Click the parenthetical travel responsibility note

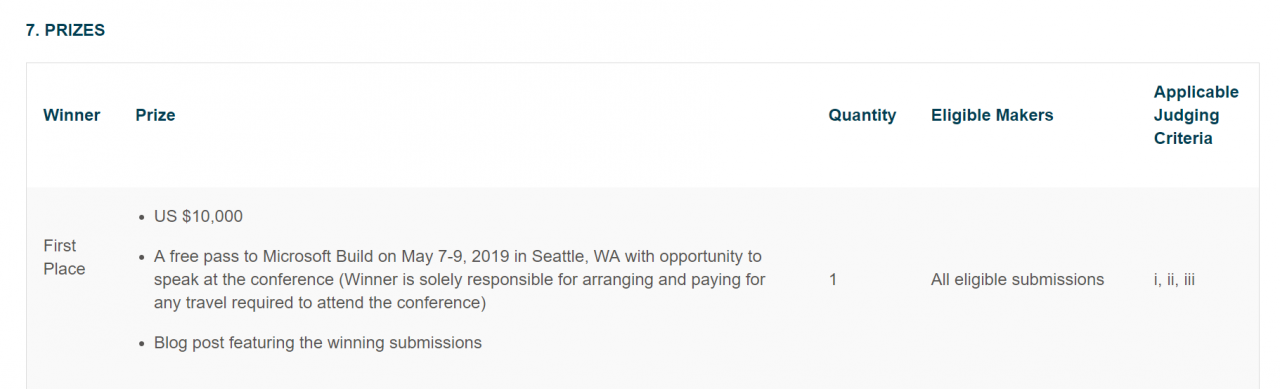tap(460, 291)
